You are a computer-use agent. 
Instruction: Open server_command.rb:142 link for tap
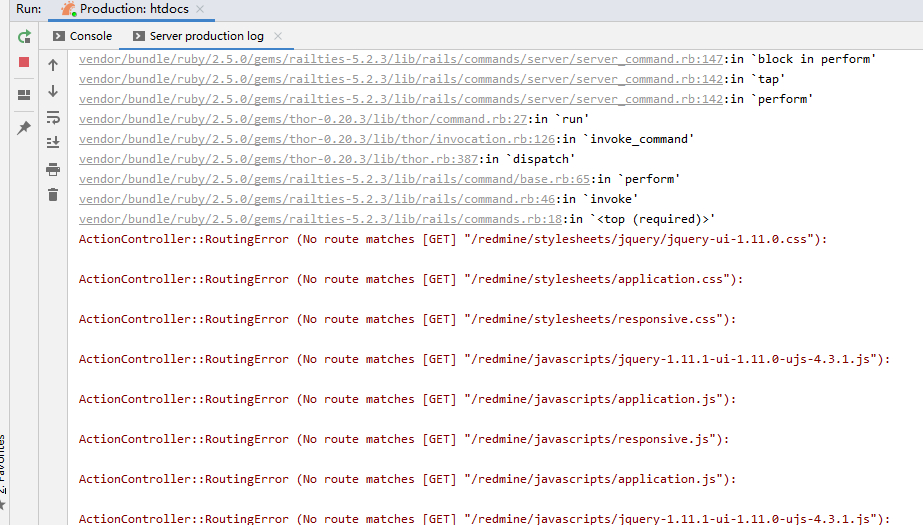click(401, 79)
